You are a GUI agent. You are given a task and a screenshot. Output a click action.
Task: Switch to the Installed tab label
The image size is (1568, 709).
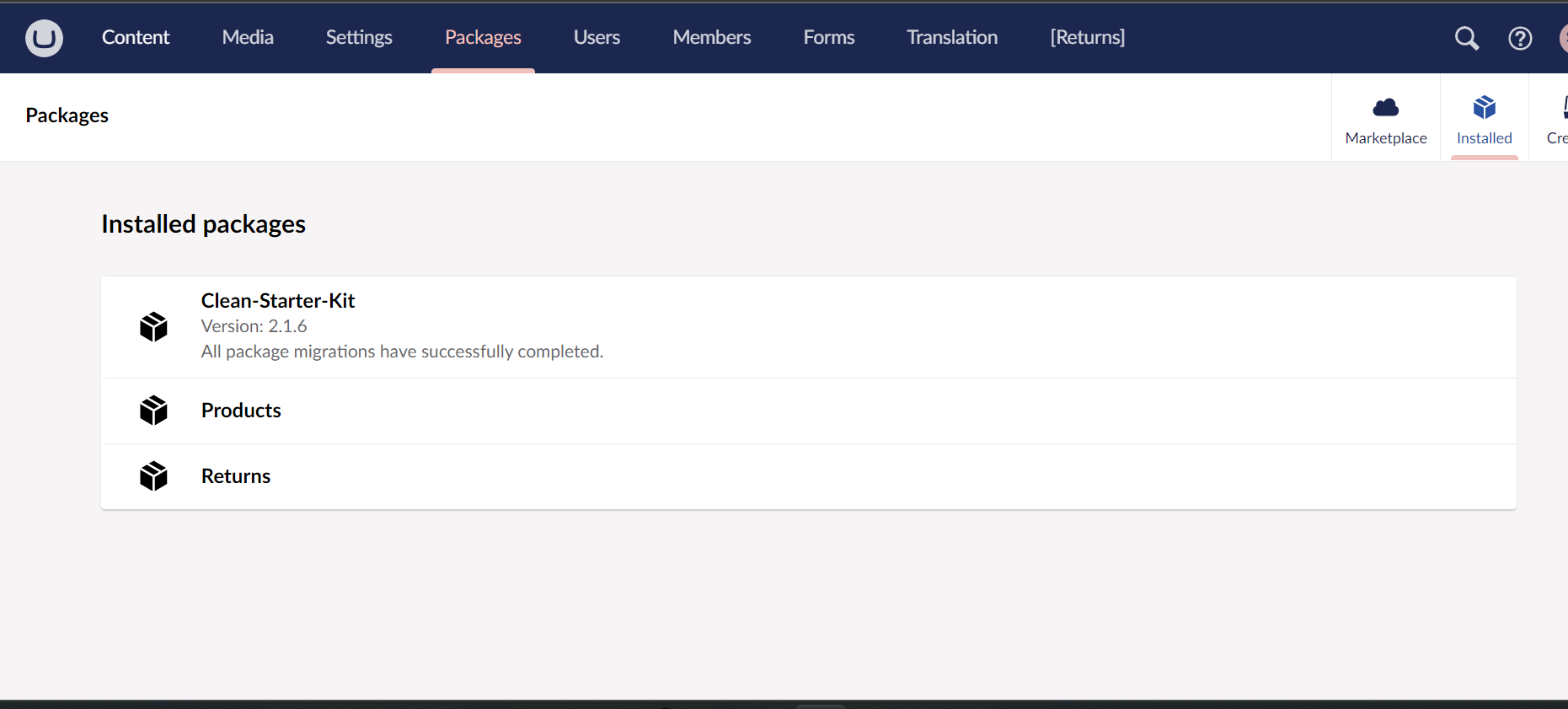click(1485, 138)
